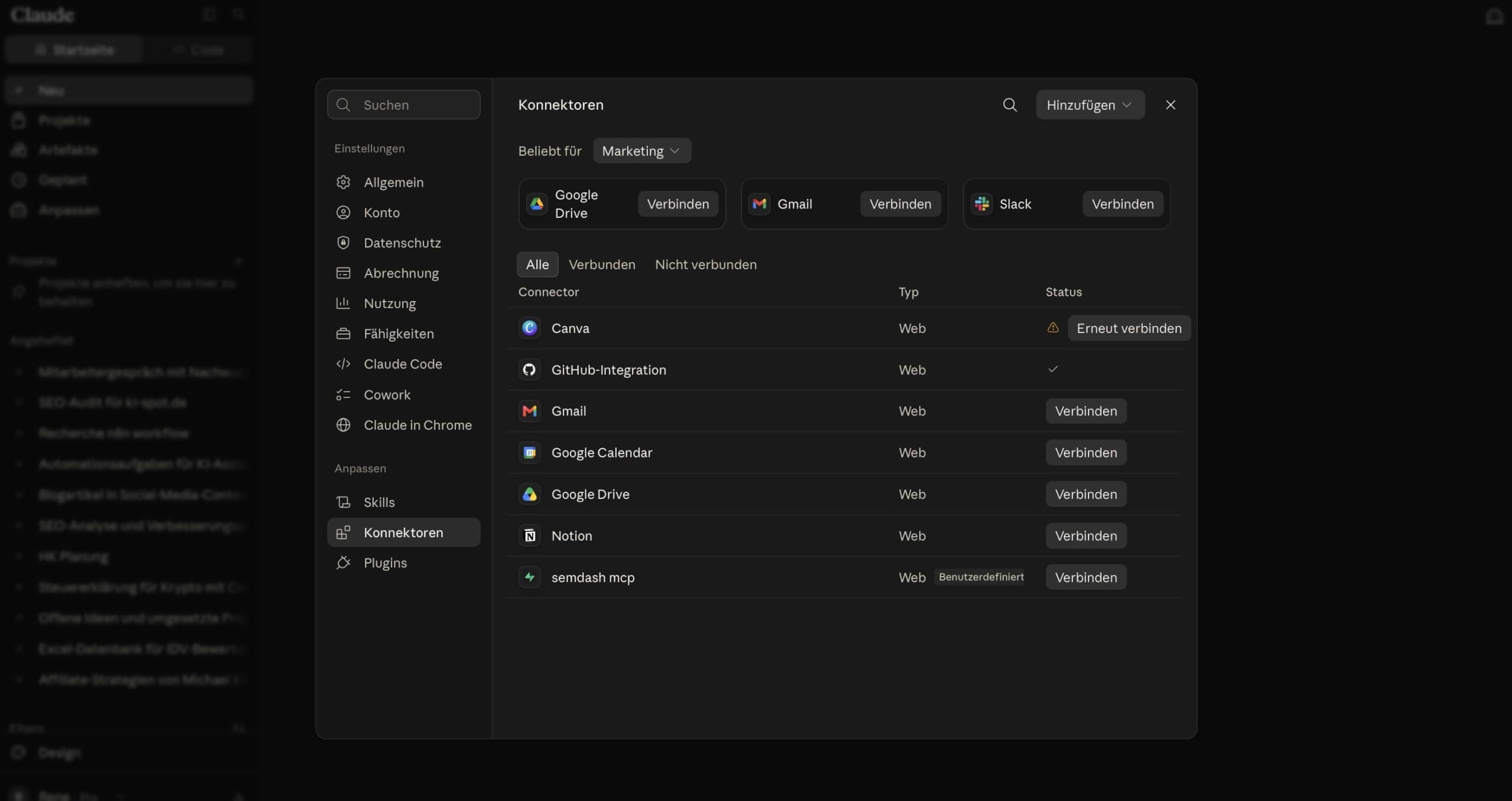Select the Konnektoren sidebar icon
The width and height of the screenshot is (1512, 801).
click(x=343, y=532)
